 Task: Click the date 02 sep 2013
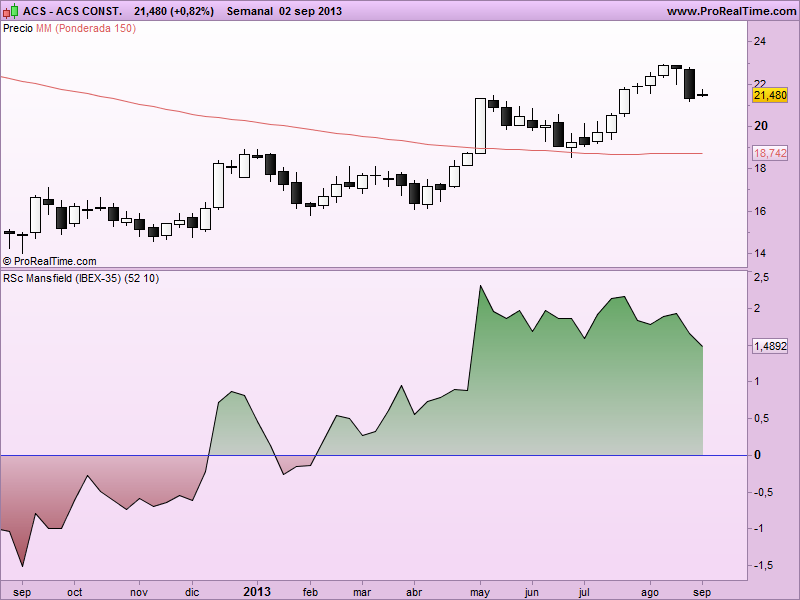coord(310,11)
